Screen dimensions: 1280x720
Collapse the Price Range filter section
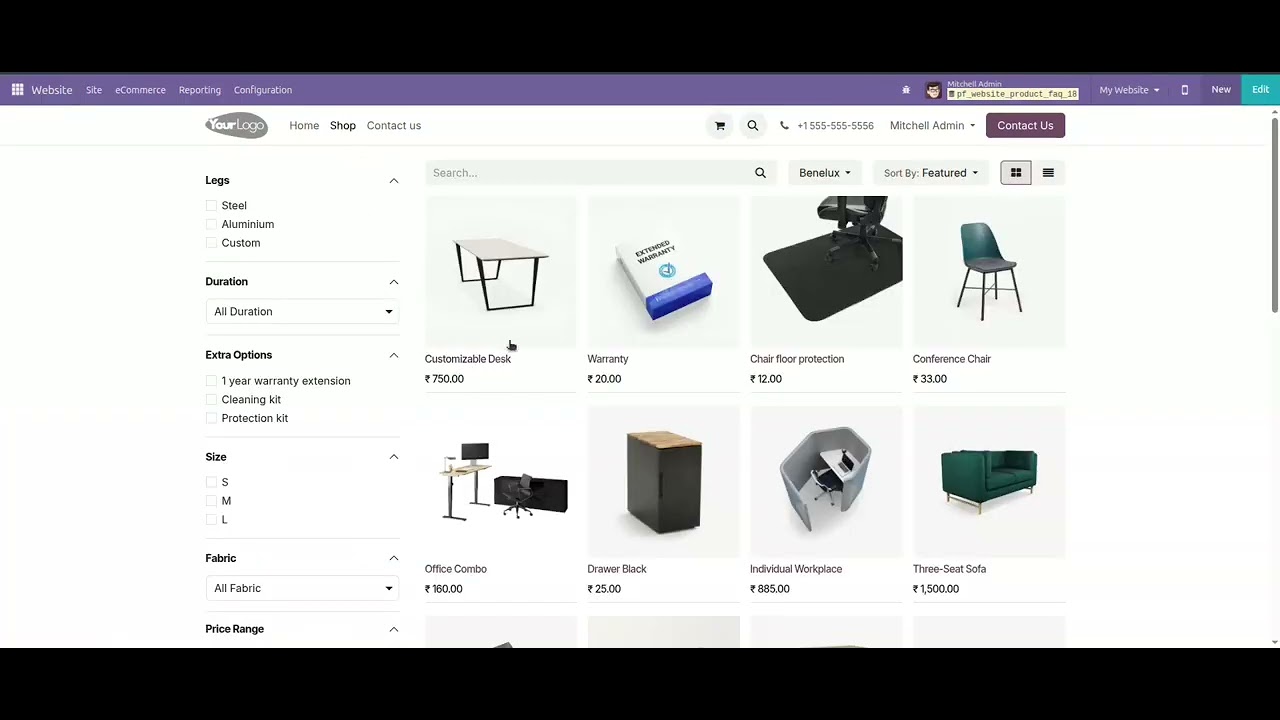point(394,629)
